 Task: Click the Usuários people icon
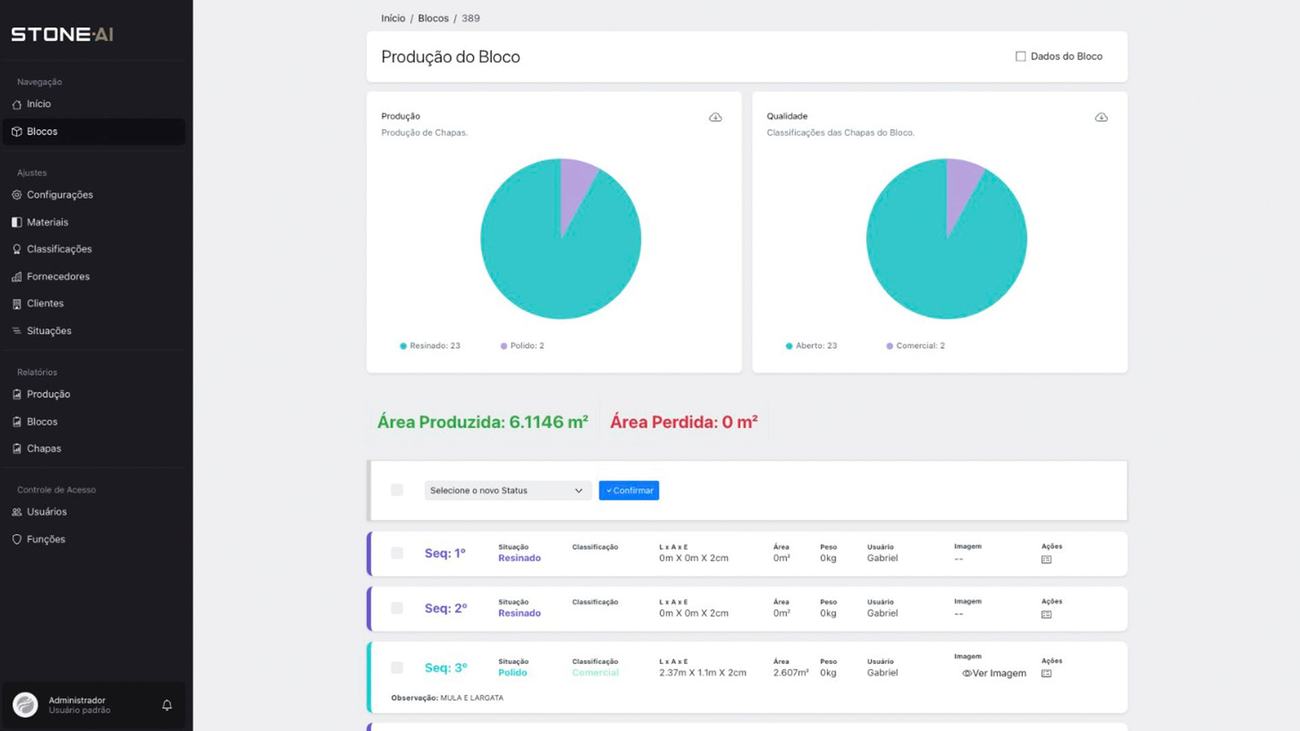click(x=17, y=512)
